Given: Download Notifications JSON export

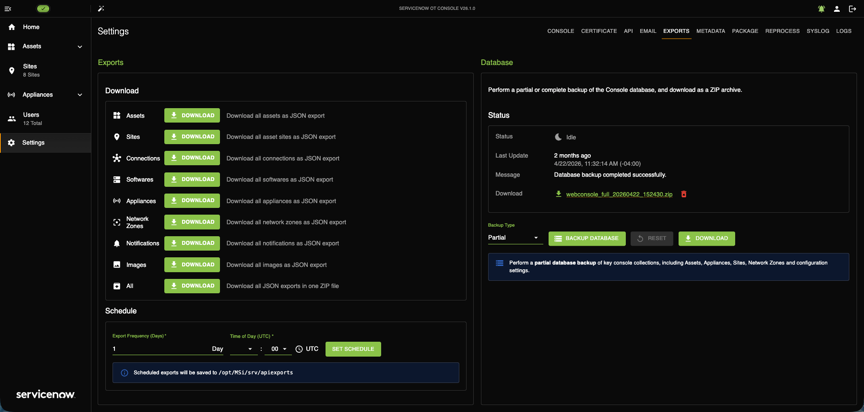Looking at the screenshot, I should coord(192,243).
